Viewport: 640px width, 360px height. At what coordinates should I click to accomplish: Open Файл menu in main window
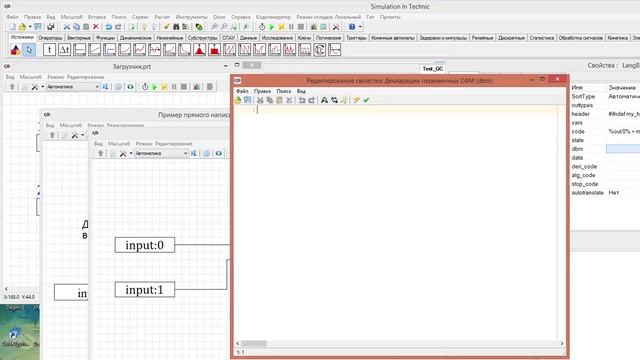point(12,17)
